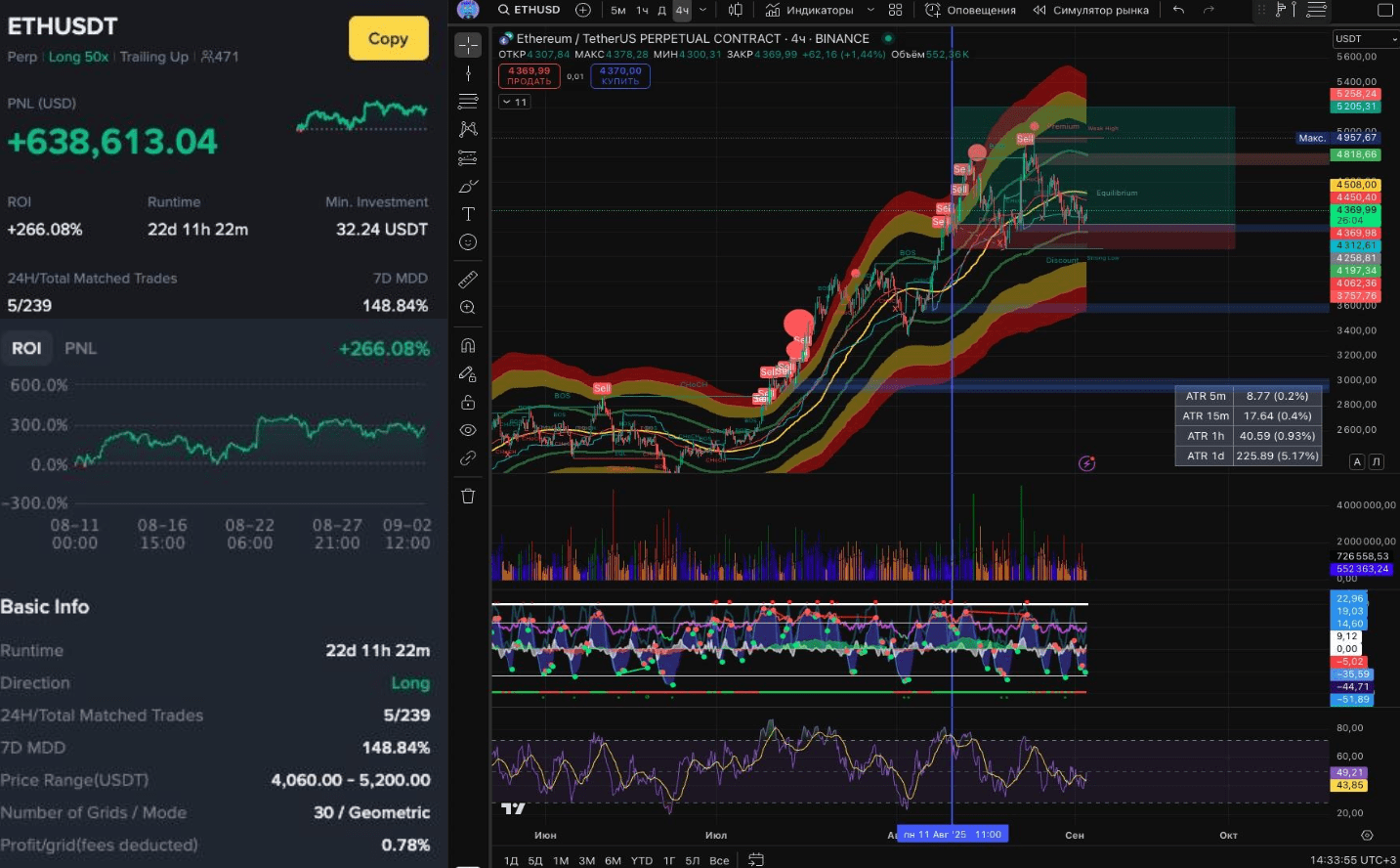This screenshot has height=868, width=1400.
Task: Open the emoji icons tool
Action: [468, 242]
